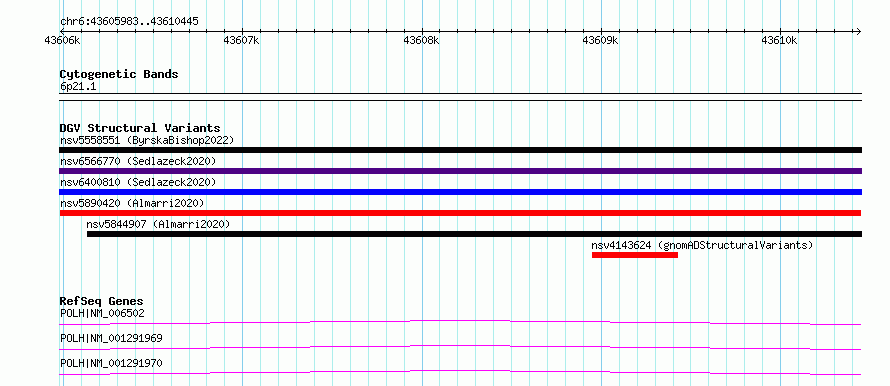The height and width of the screenshot is (386, 890).
Task: Click the DGV Structural Variants track title
Action: (140, 128)
